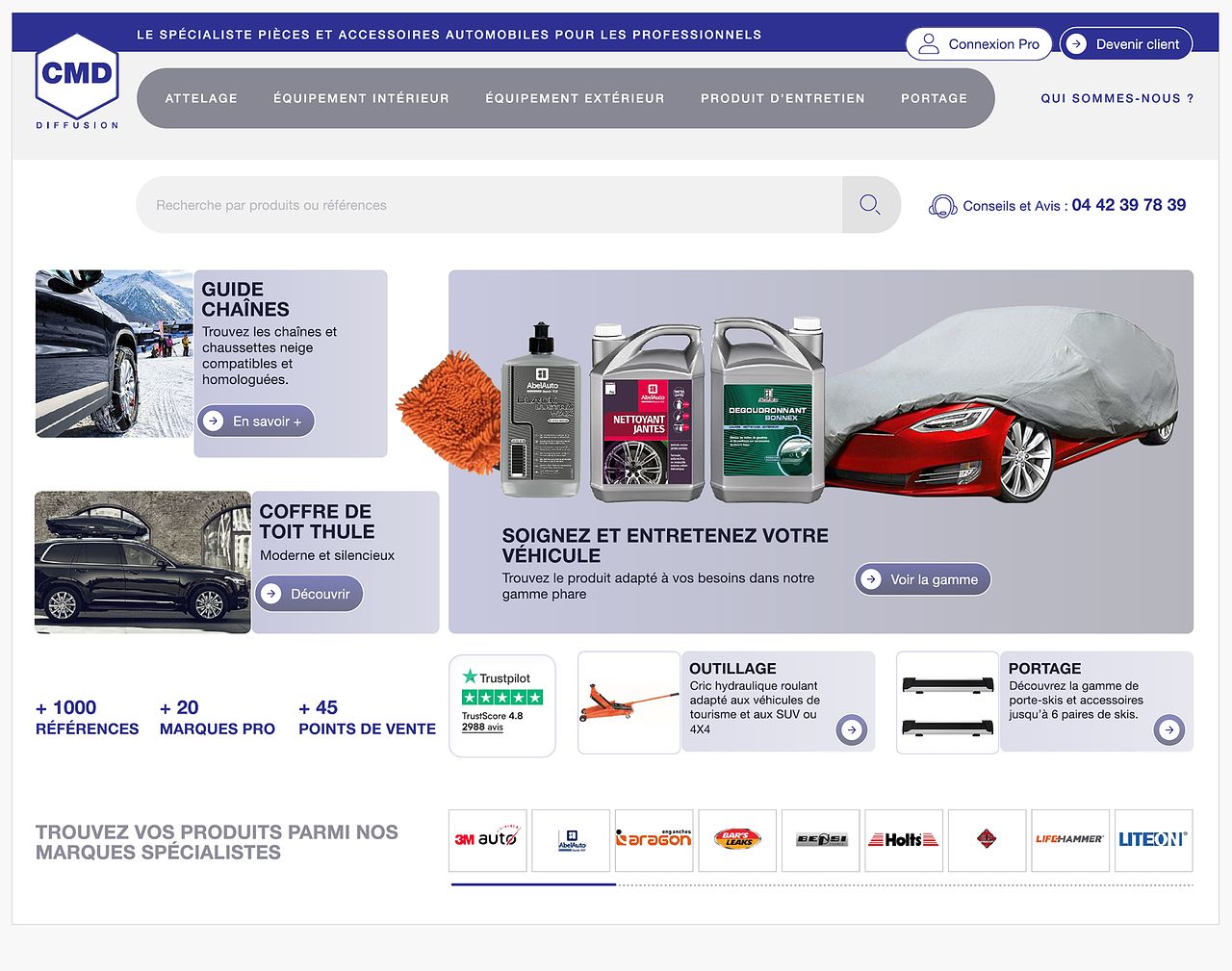Select the Holts brand logo

pyautogui.click(x=903, y=839)
